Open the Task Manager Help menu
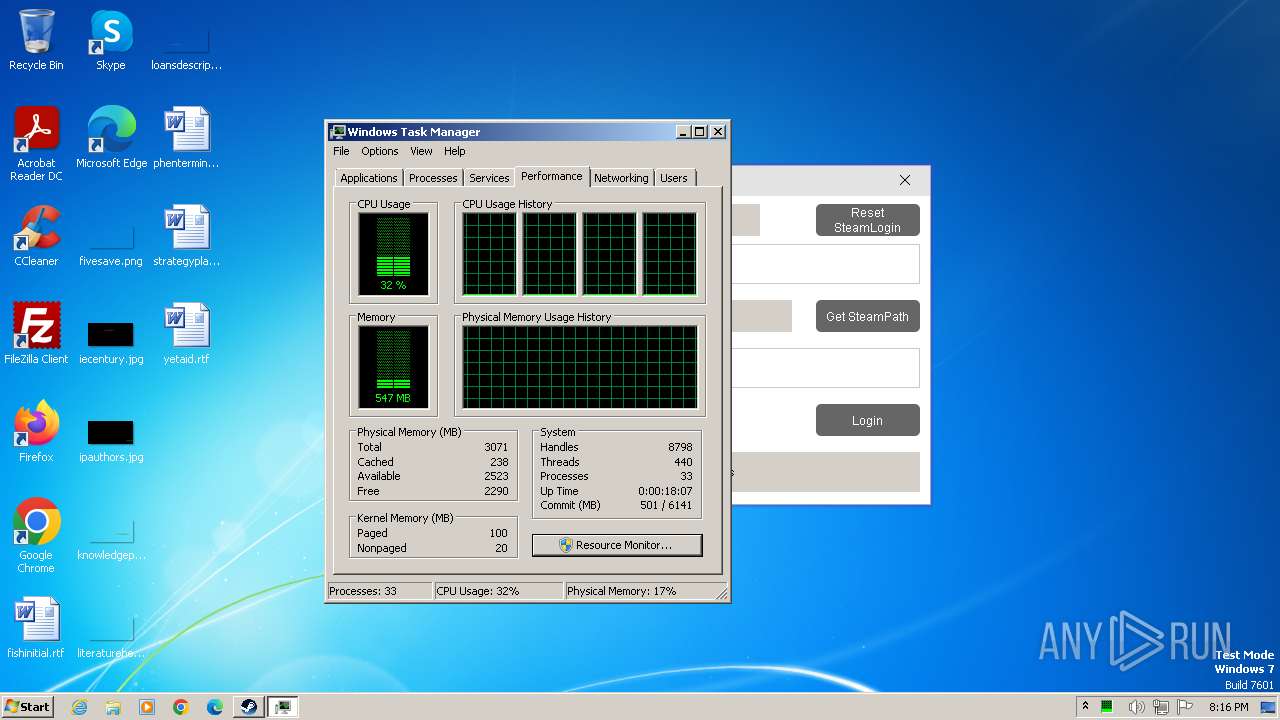1280x720 pixels. coord(455,151)
